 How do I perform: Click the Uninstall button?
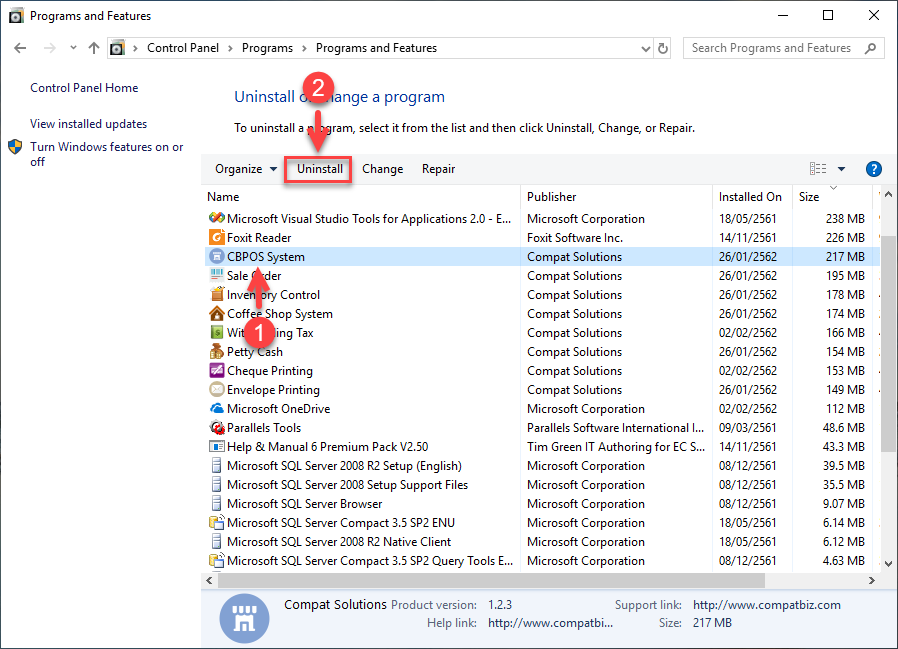coord(320,169)
